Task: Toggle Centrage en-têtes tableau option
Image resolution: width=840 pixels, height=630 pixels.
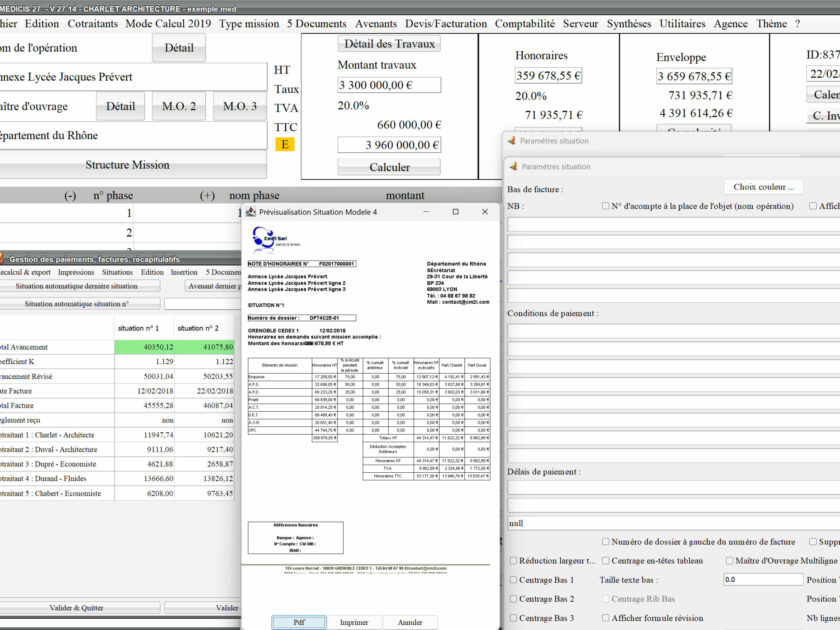Action: 604,561
